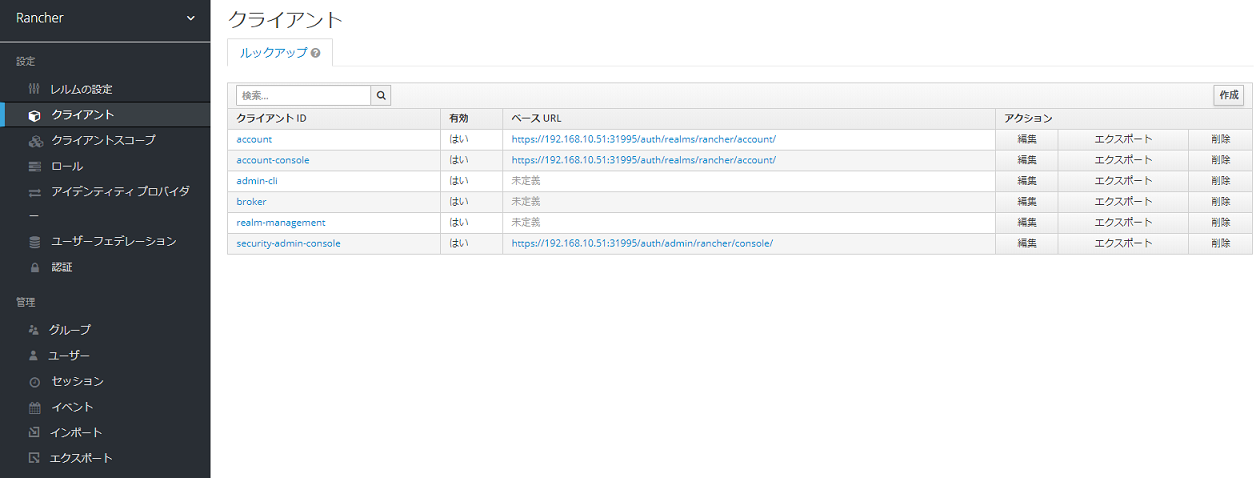Click the export icon in sidebar
Image resolution: width=1260 pixels, height=478 pixels.
(35, 458)
